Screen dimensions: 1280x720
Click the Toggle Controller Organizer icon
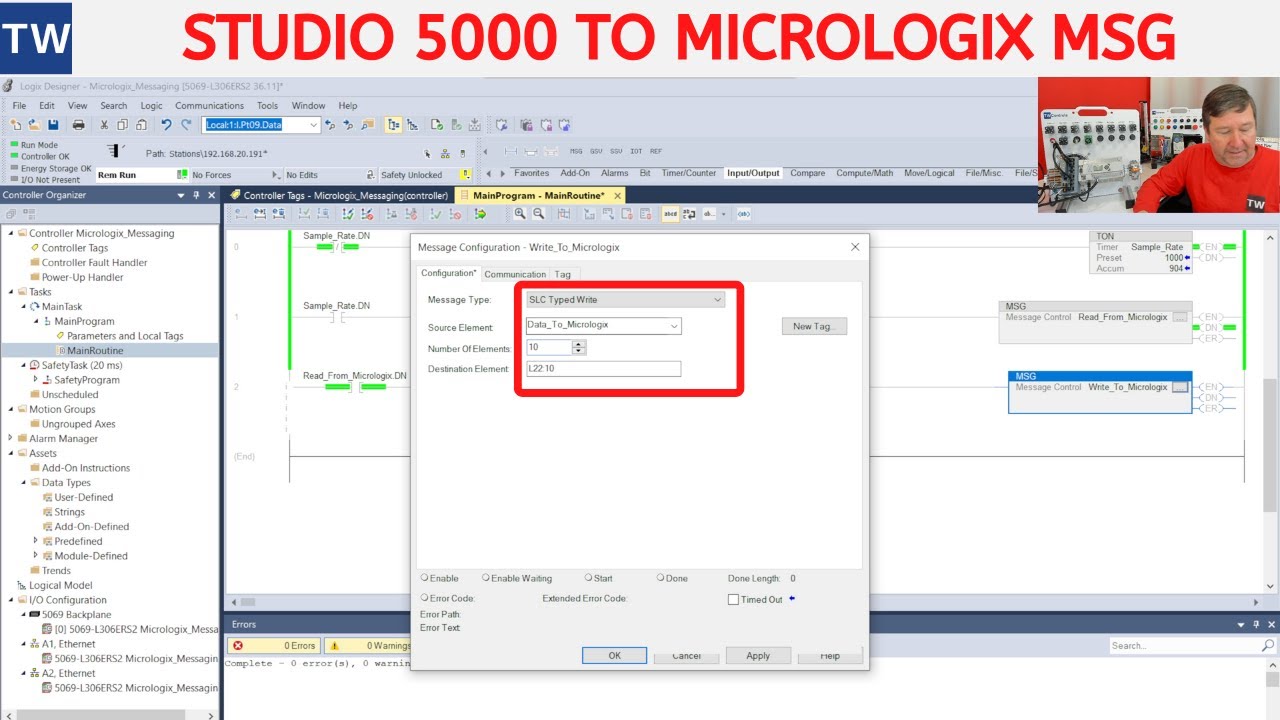click(393, 125)
